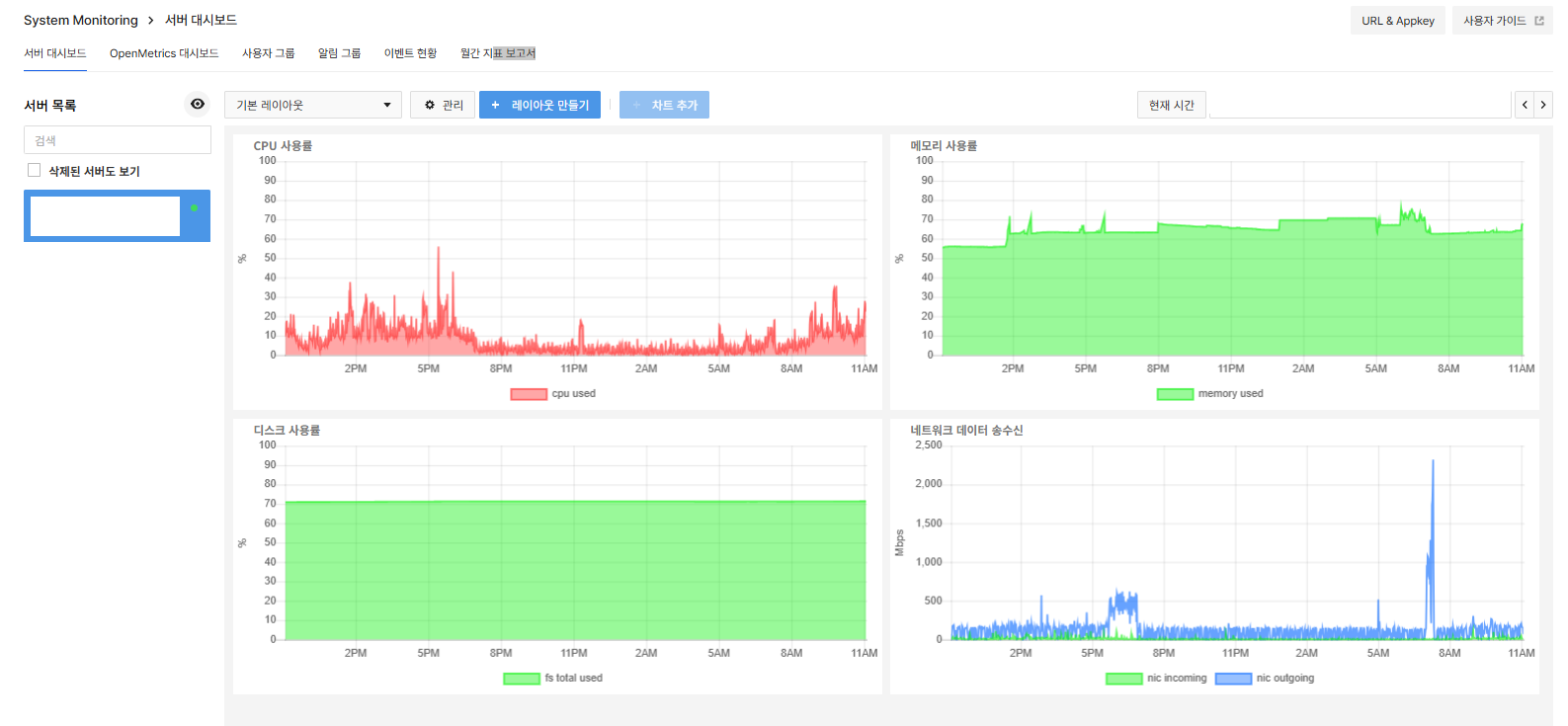Click 서버 대시보드 breadcrumb text
The width and height of the screenshot is (1568, 726).
(201, 20)
